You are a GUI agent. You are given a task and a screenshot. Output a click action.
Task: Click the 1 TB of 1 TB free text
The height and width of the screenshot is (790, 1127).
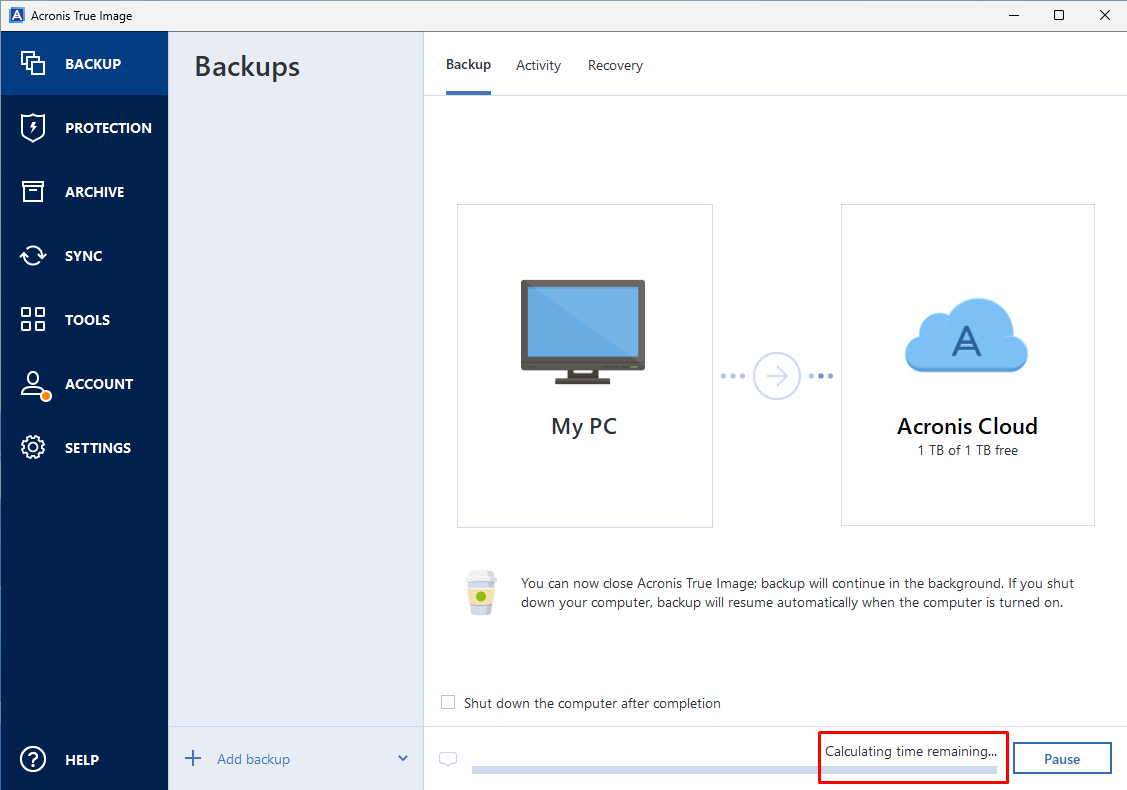967,450
